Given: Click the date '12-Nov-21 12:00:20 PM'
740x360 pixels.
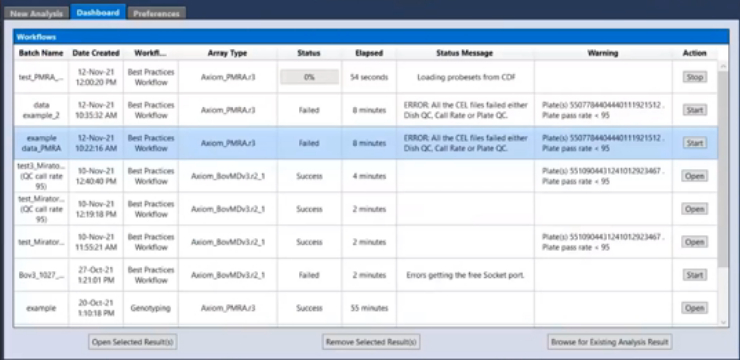Looking at the screenshot, I should 96,77.
